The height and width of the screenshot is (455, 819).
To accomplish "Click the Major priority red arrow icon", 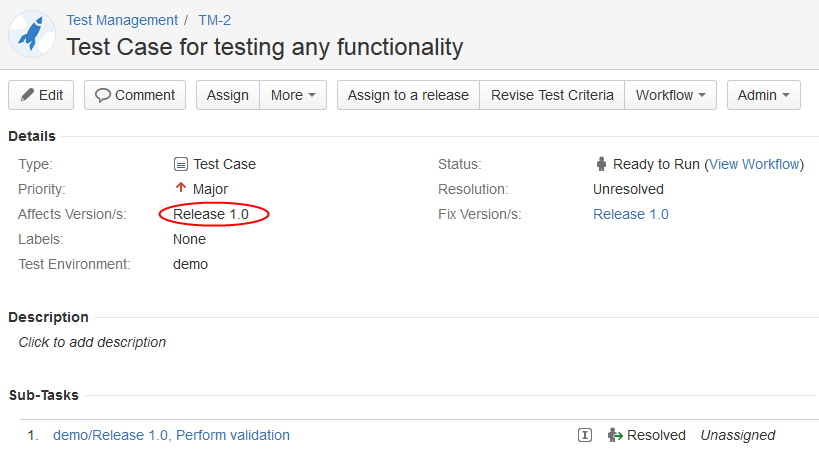I will [x=181, y=188].
